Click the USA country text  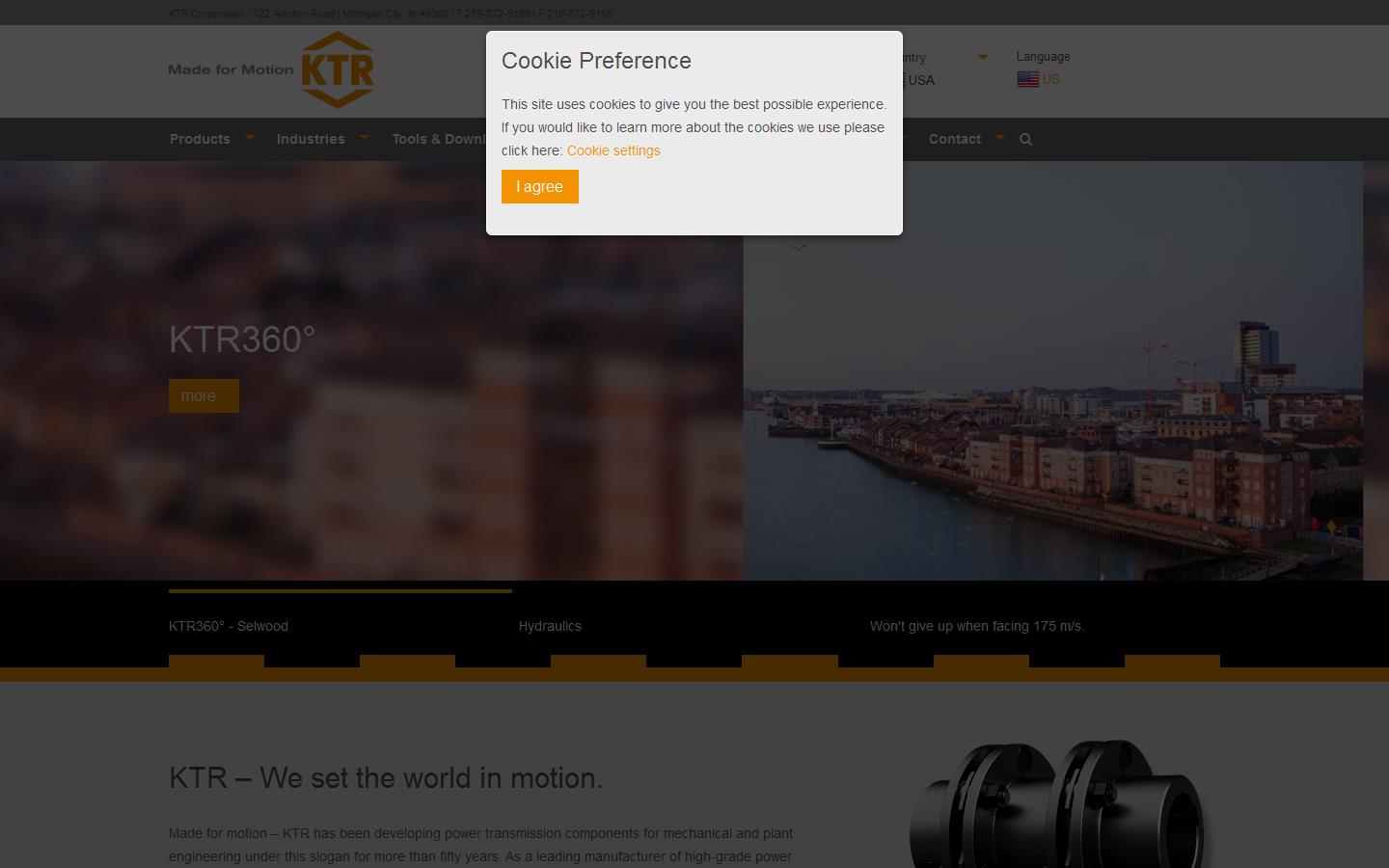pyautogui.click(x=921, y=80)
